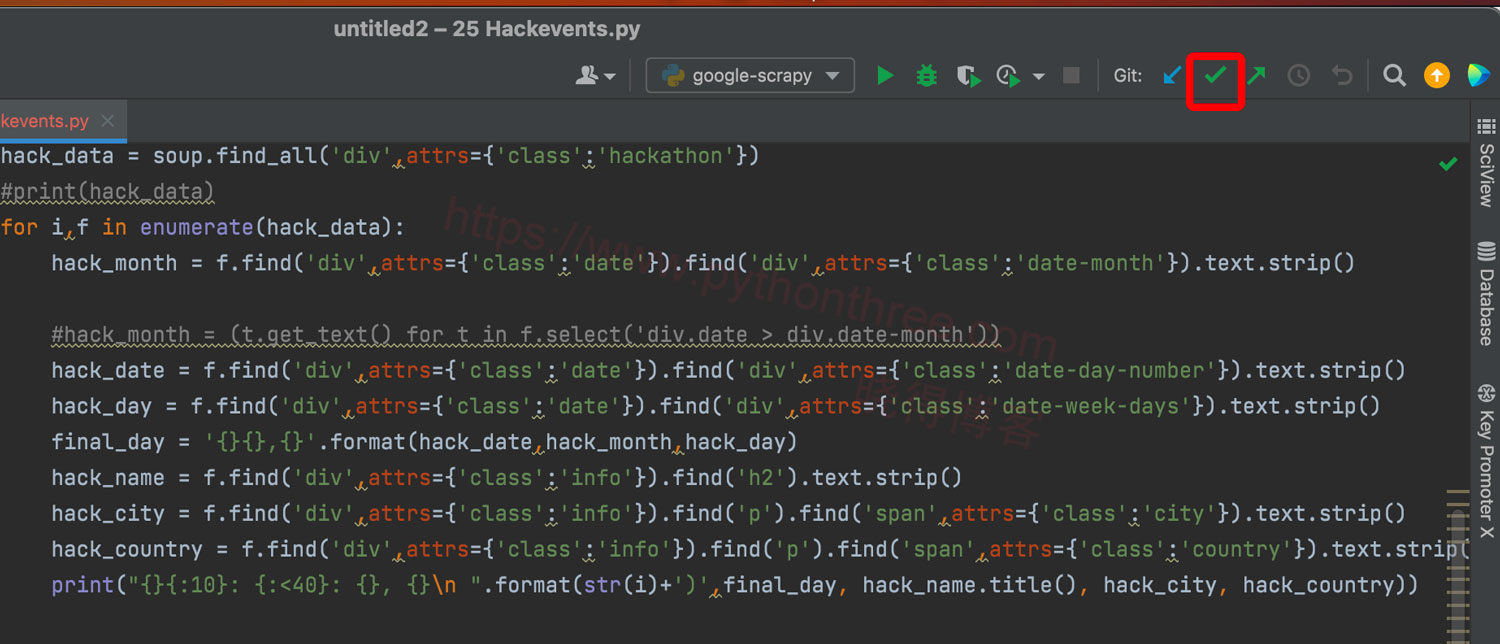Show Git history clock icon
This screenshot has width=1500, height=644.
1298,75
